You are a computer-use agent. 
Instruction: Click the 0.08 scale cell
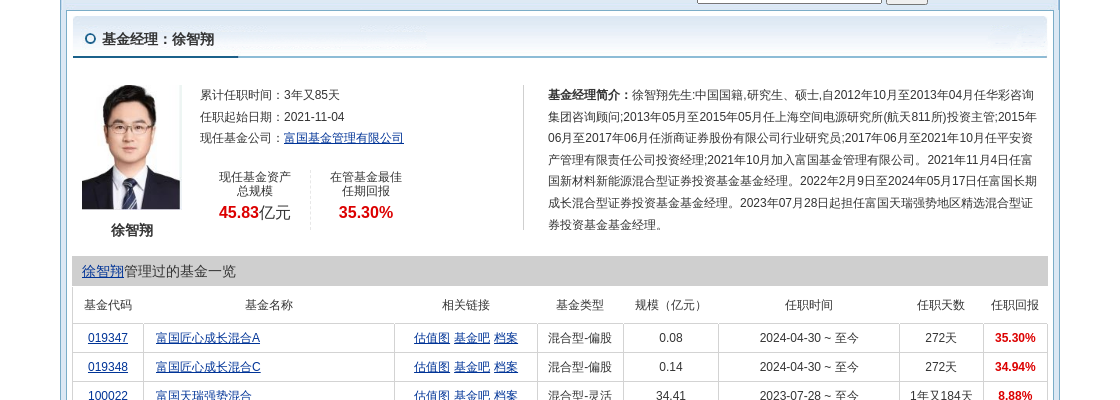point(671,338)
